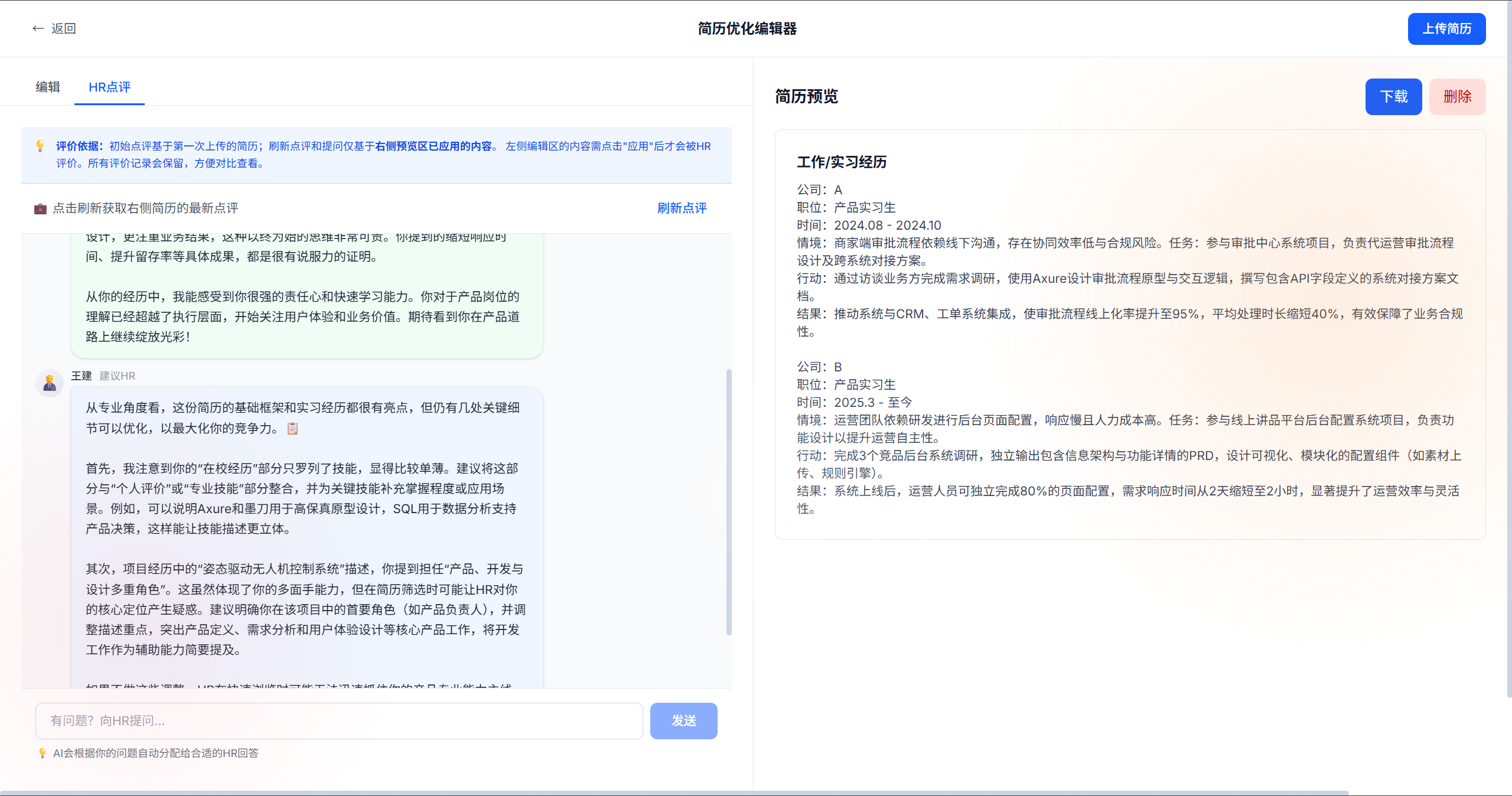The height and width of the screenshot is (796, 1512).
Task: Click the page's right vertical scrollbar
Action: tap(1509, 348)
